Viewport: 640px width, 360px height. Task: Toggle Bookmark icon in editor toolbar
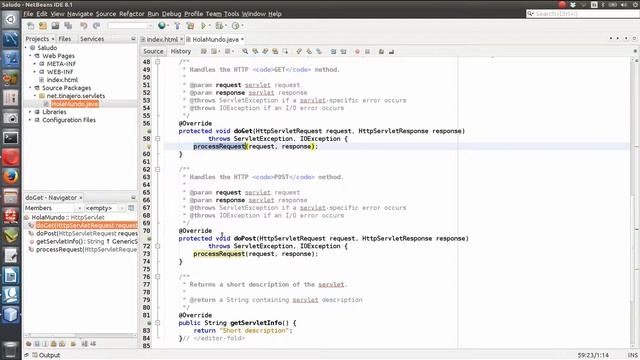pyautogui.click(x=319, y=51)
